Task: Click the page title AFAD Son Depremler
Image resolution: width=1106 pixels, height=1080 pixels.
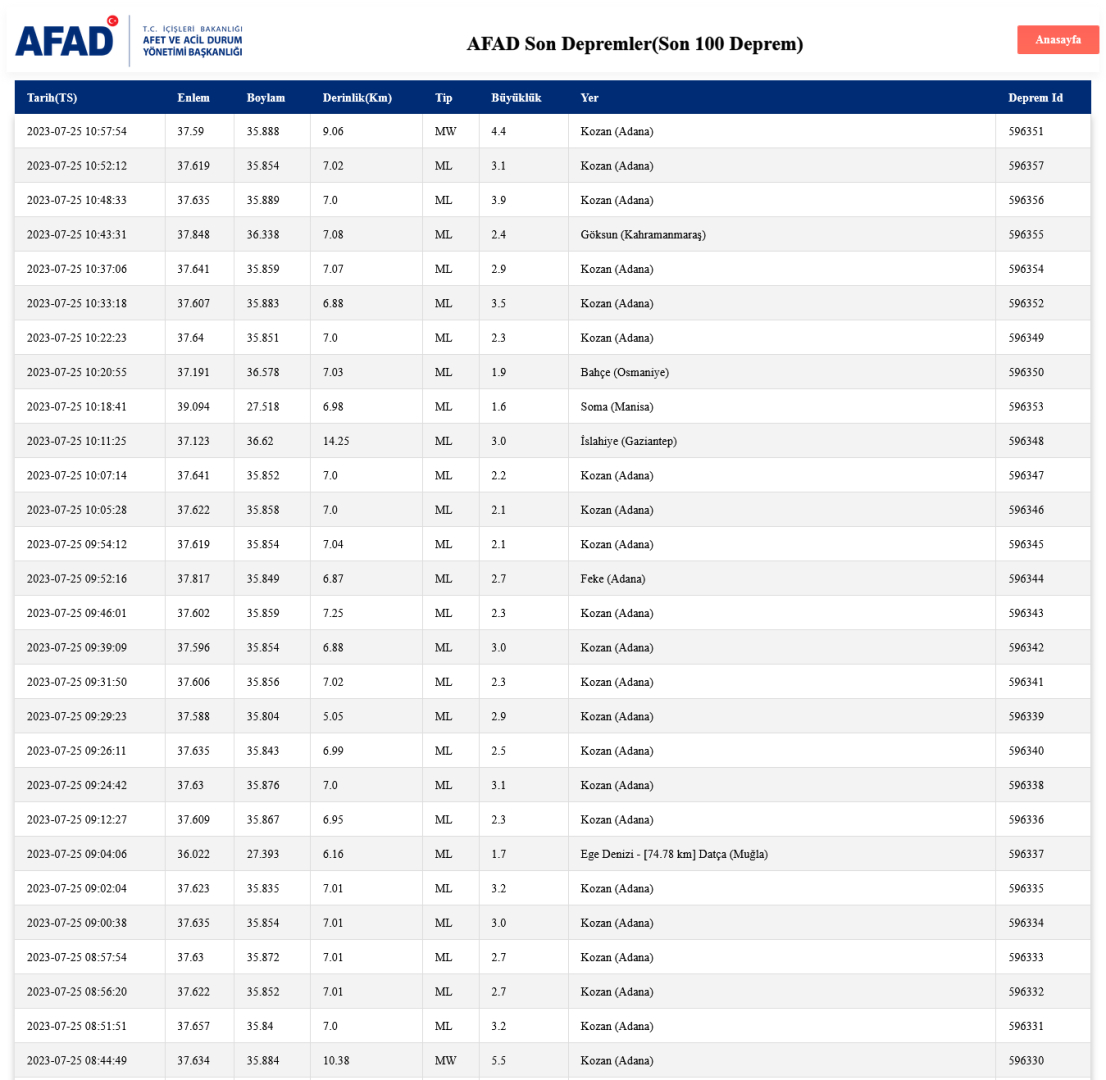Action: (634, 44)
